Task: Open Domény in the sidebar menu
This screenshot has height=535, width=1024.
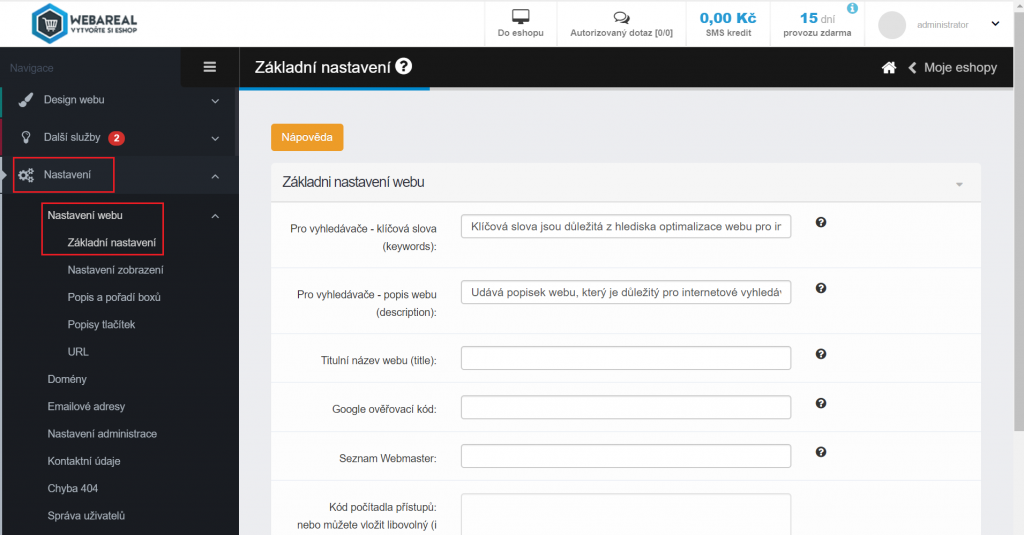Action: click(67, 379)
